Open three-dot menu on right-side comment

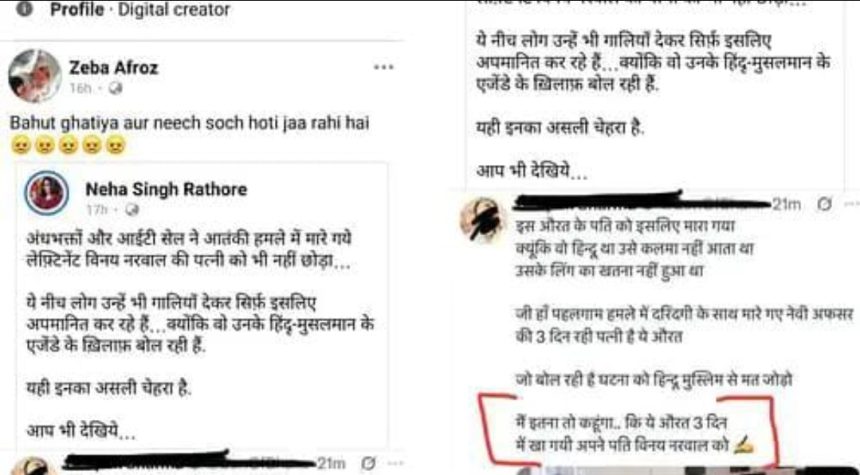[852, 204]
